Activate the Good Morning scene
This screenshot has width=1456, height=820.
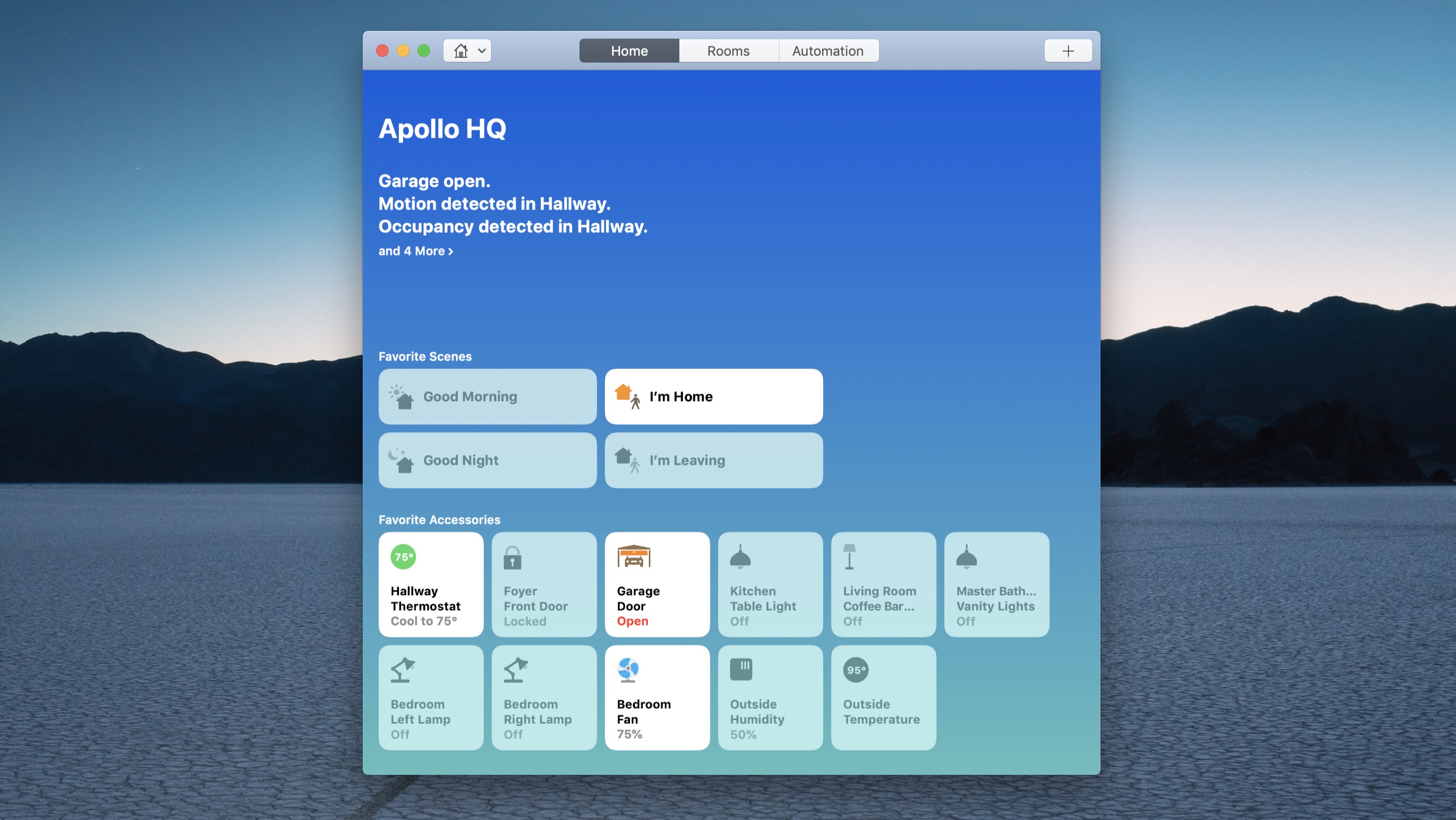pos(487,397)
